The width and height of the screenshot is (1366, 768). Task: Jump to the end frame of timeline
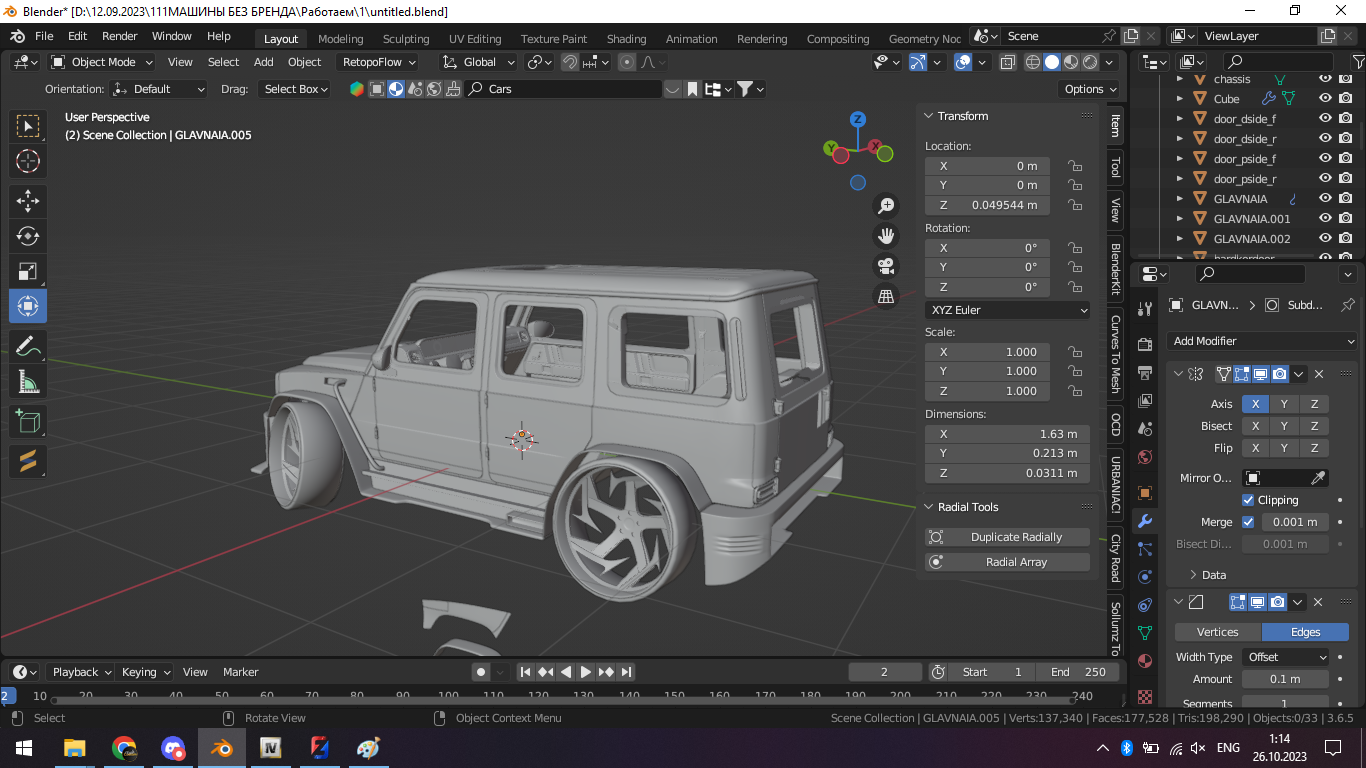click(627, 672)
